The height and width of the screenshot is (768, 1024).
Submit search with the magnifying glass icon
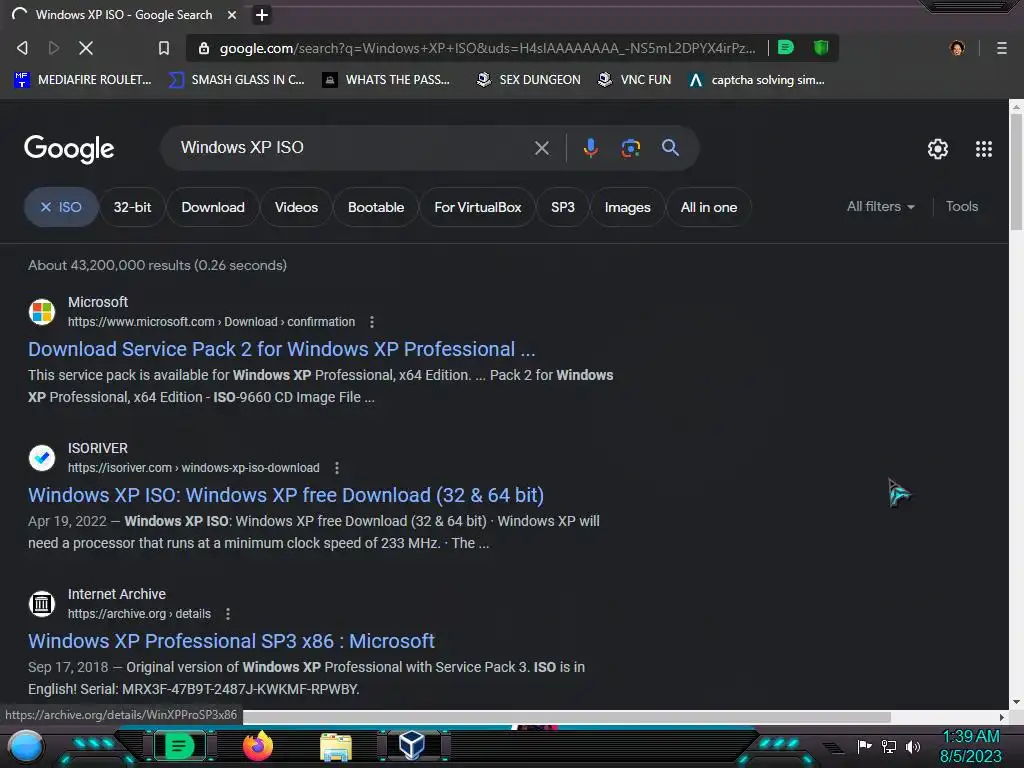[x=670, y=148]
